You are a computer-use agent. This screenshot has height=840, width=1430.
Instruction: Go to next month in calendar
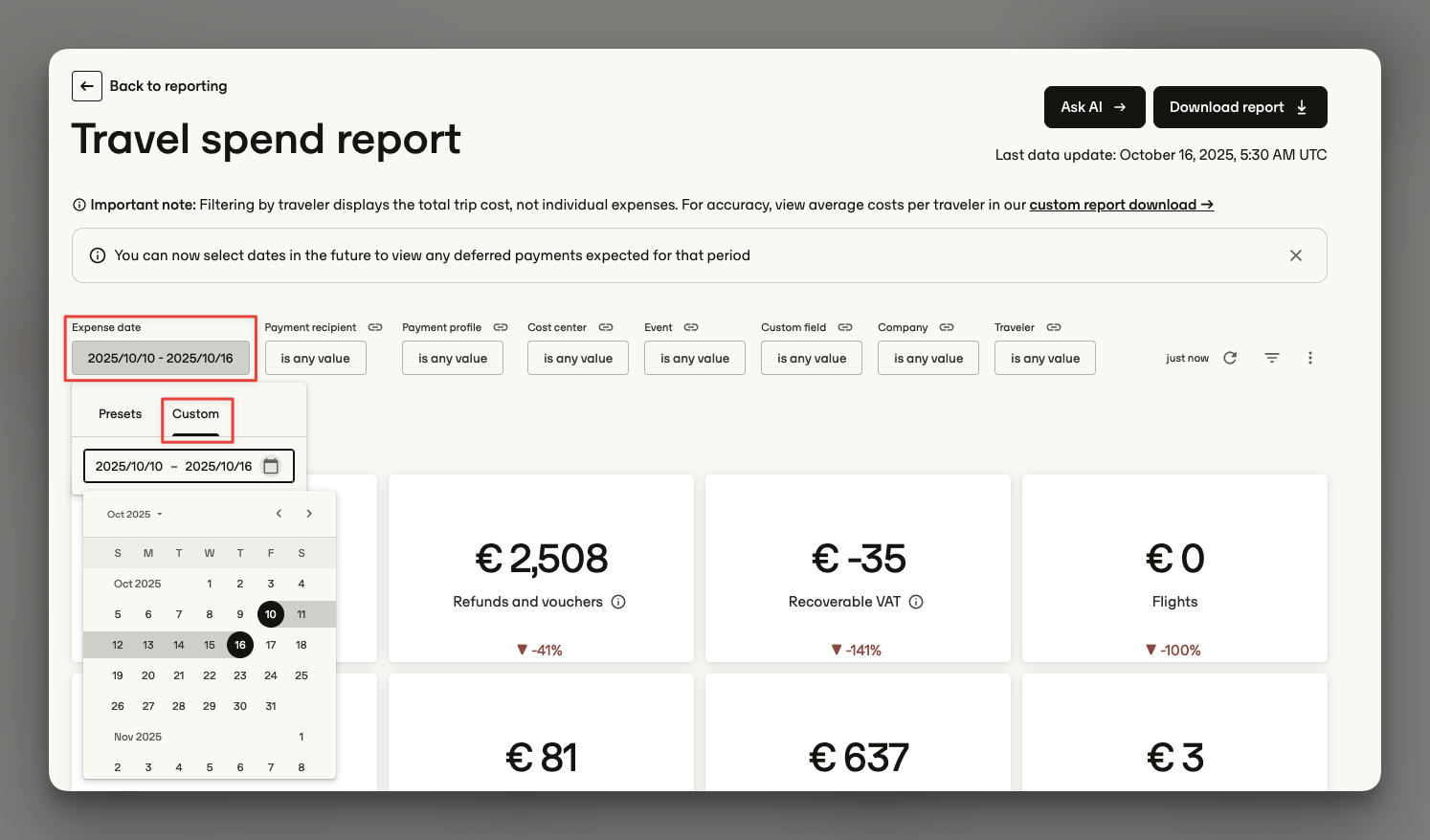tap(309, 514)
